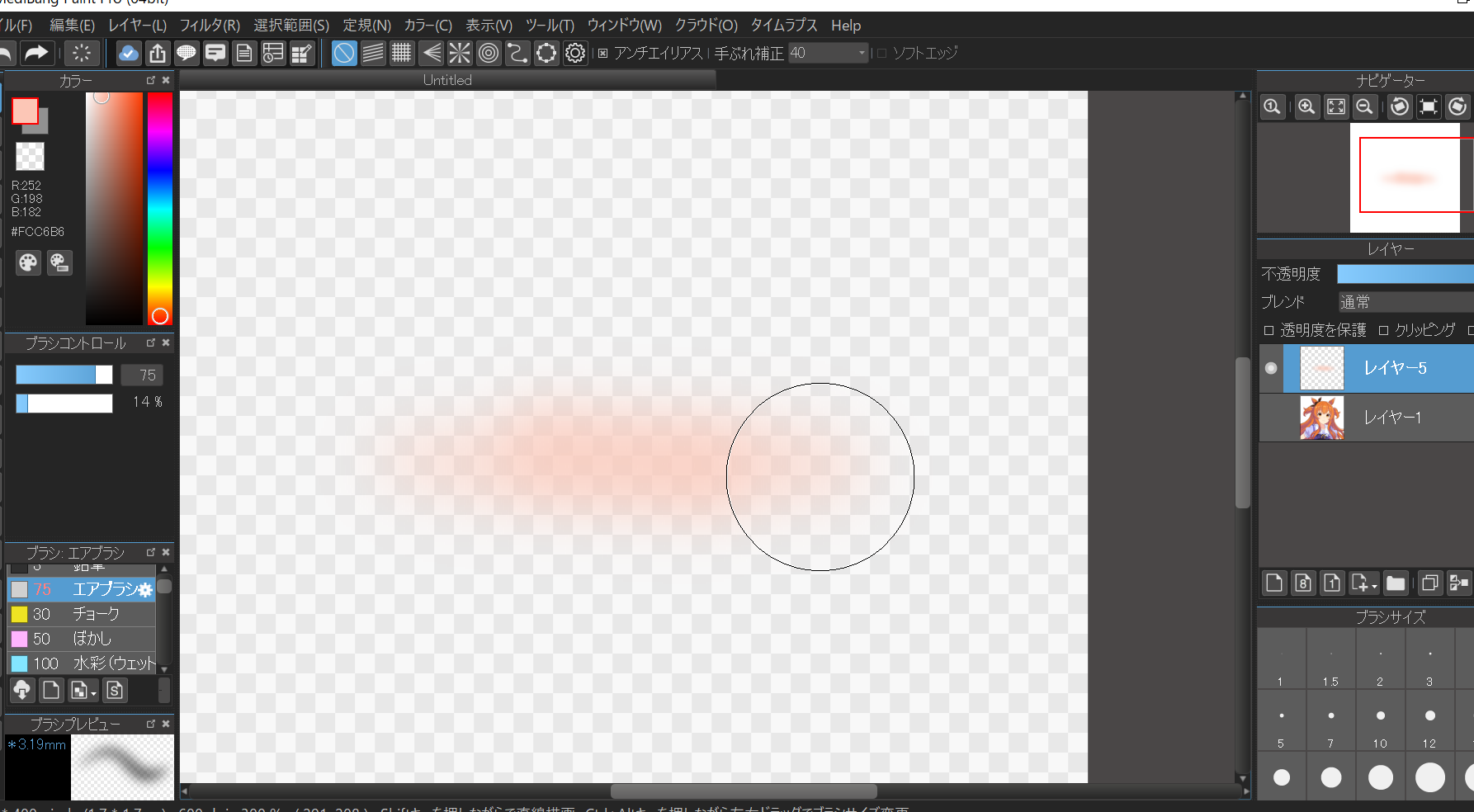Enable the concentric circle snap guide
The image size is (1474, 812).
(489, 54)
